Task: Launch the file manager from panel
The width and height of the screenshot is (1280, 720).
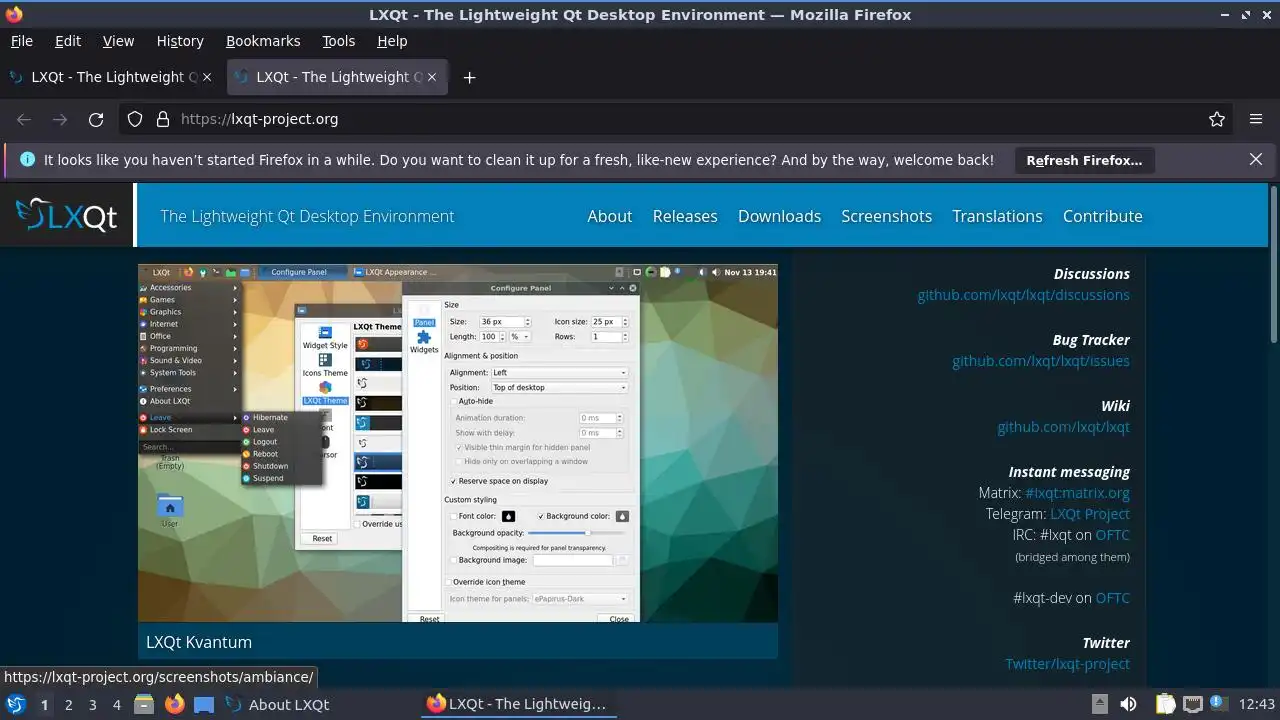Action: click(x=144, y=704)
